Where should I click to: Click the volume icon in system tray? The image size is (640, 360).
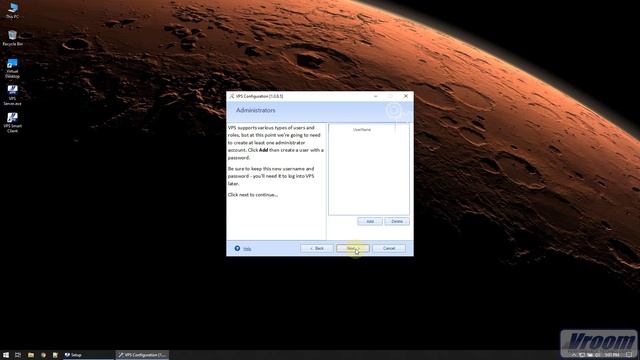pos(597,355)
